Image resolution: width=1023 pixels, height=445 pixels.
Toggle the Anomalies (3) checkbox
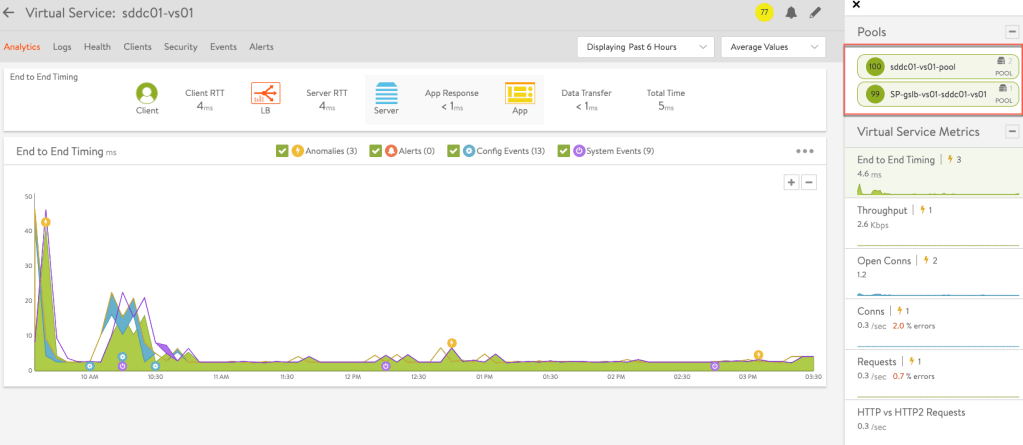(x=282, y=151)
